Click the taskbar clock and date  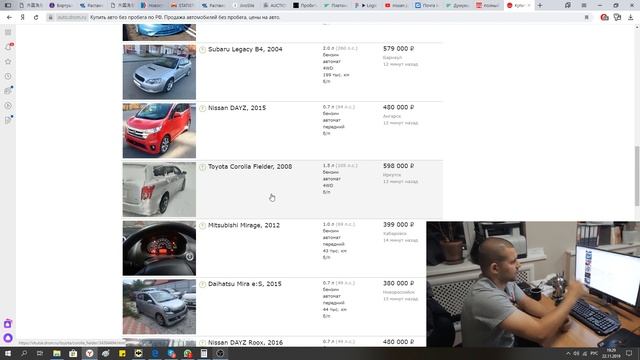[x=611, y=353]
